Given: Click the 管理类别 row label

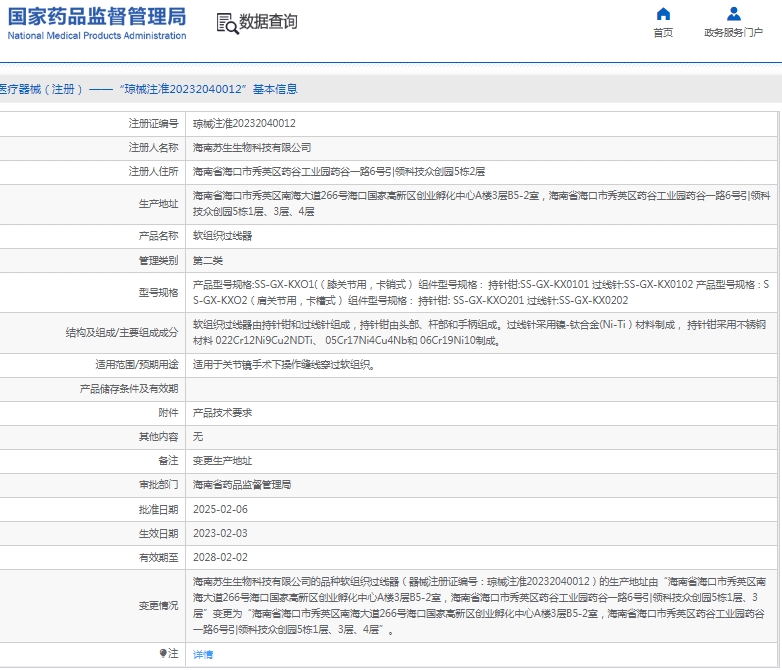Looking at the screenshot, I should click(159, 260).
